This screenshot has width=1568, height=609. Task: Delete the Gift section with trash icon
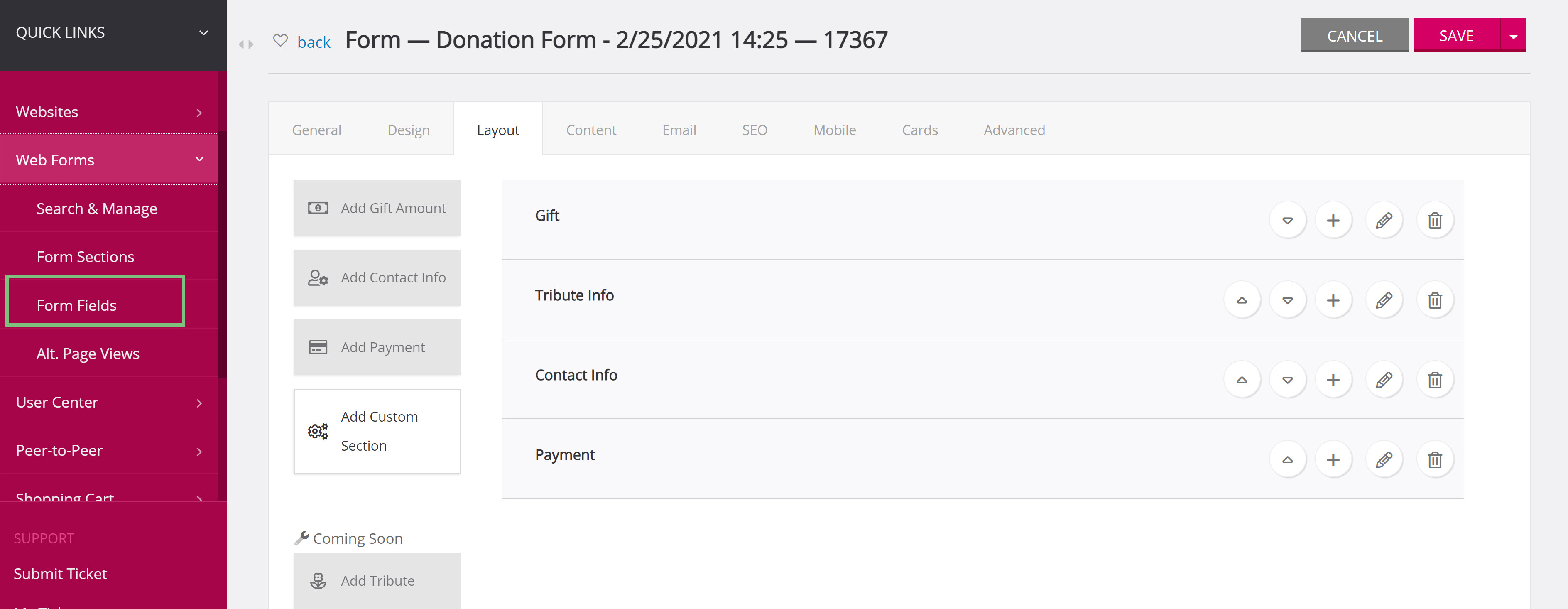(1435, 220)
